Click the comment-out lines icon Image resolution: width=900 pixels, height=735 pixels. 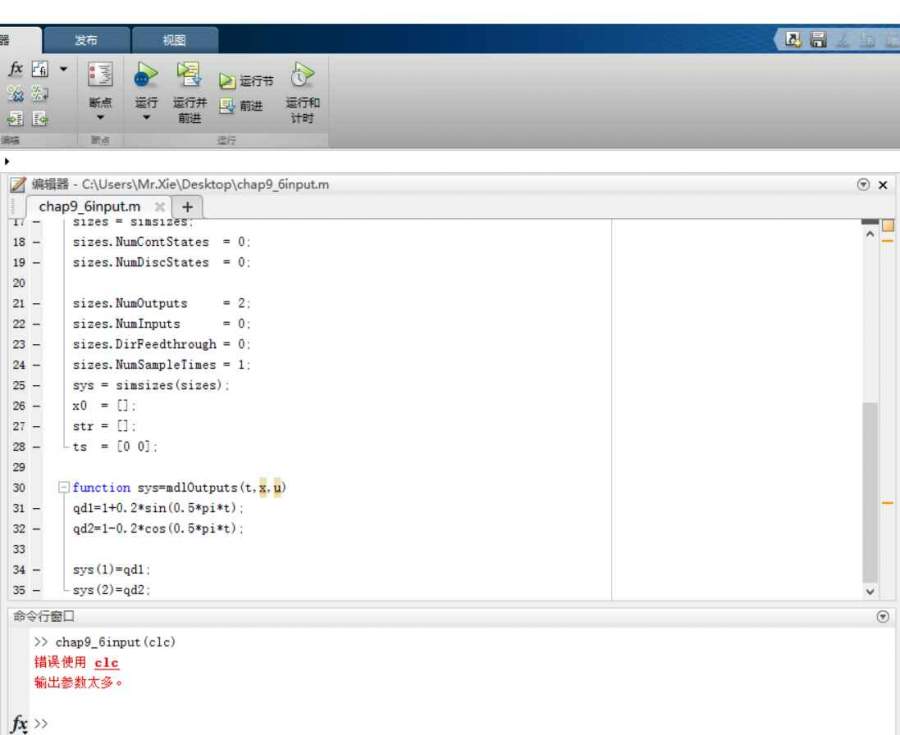click(15, 94)
